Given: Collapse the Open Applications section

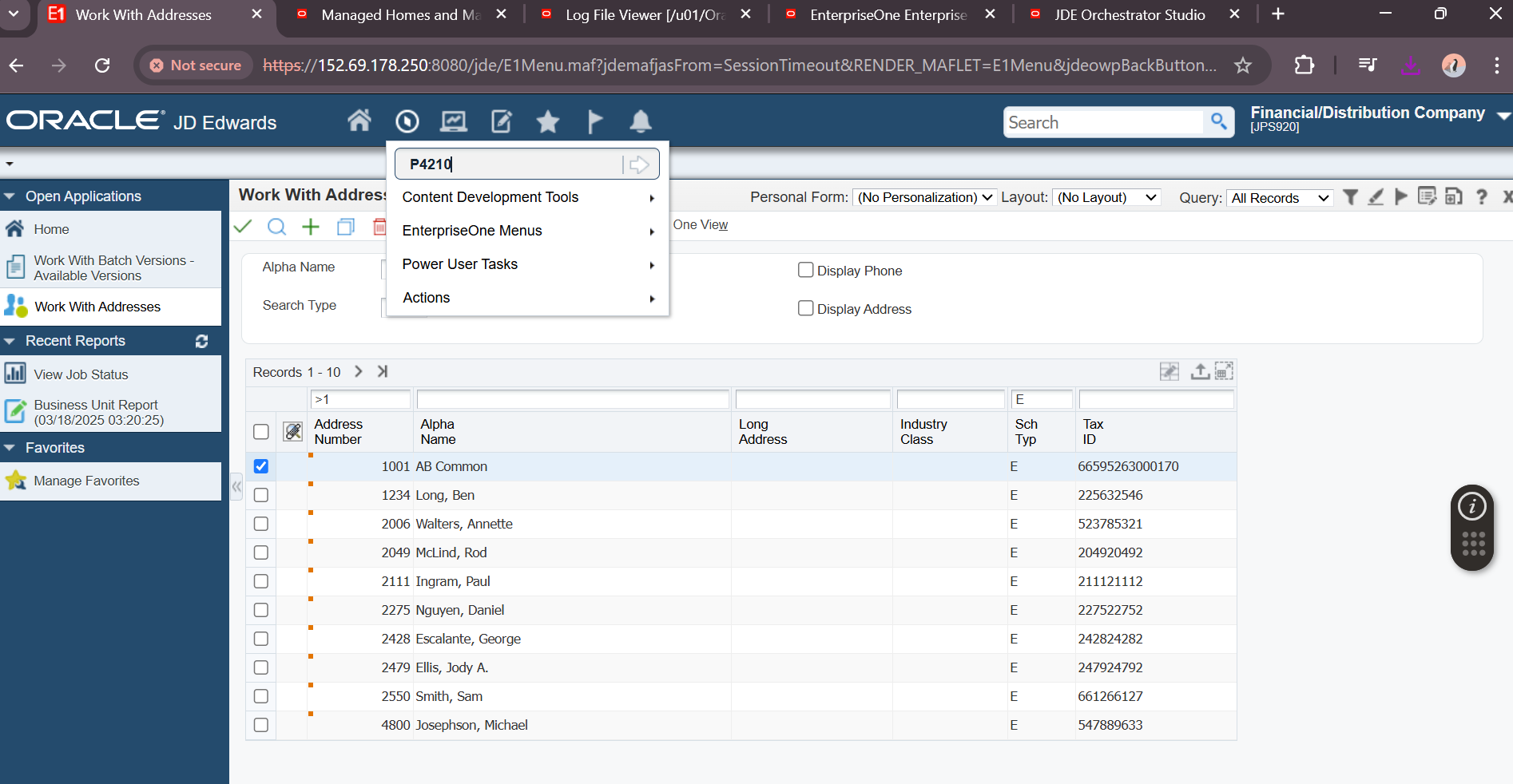Looking at the screenshot, I should 10,196.
